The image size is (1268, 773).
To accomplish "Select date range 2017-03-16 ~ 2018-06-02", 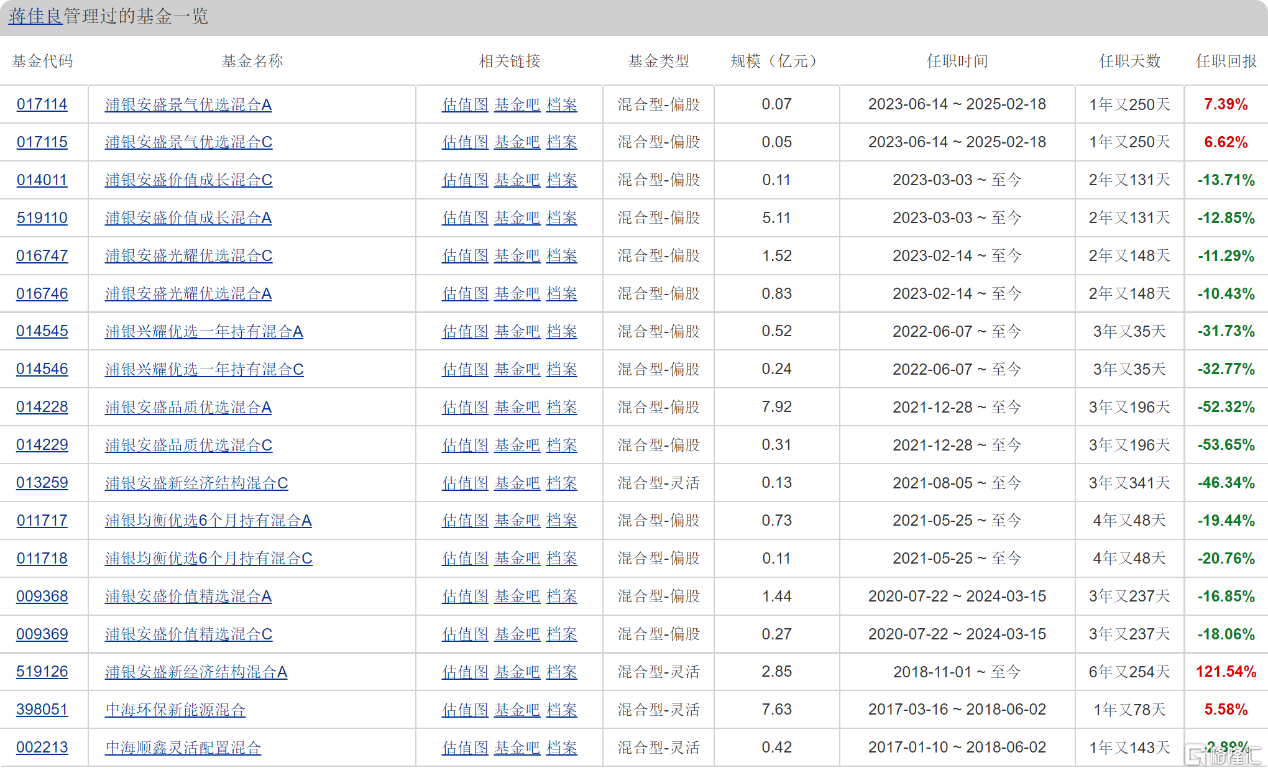I will [x=957, y=710].
